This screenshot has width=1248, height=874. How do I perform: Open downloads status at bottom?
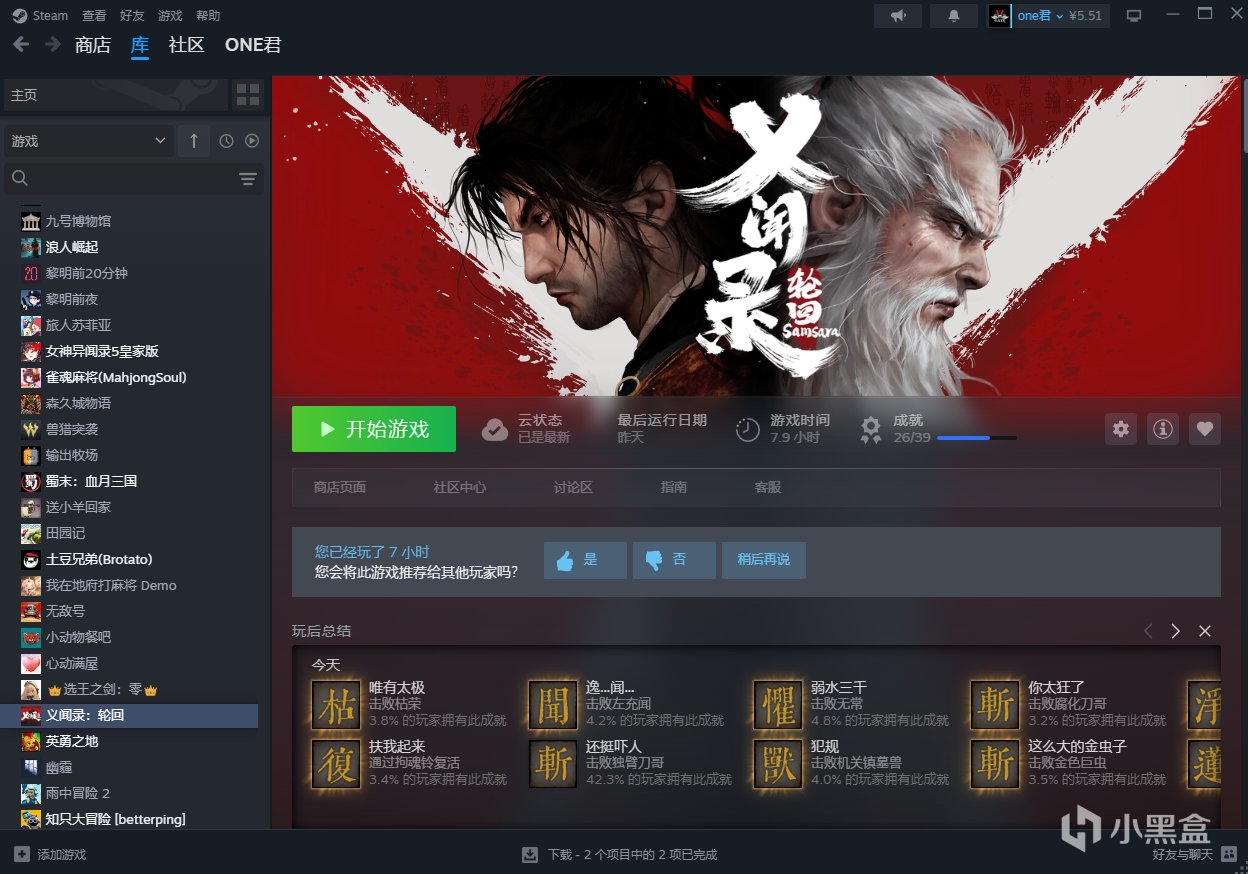pyautogui.click(x=620, y=854)
